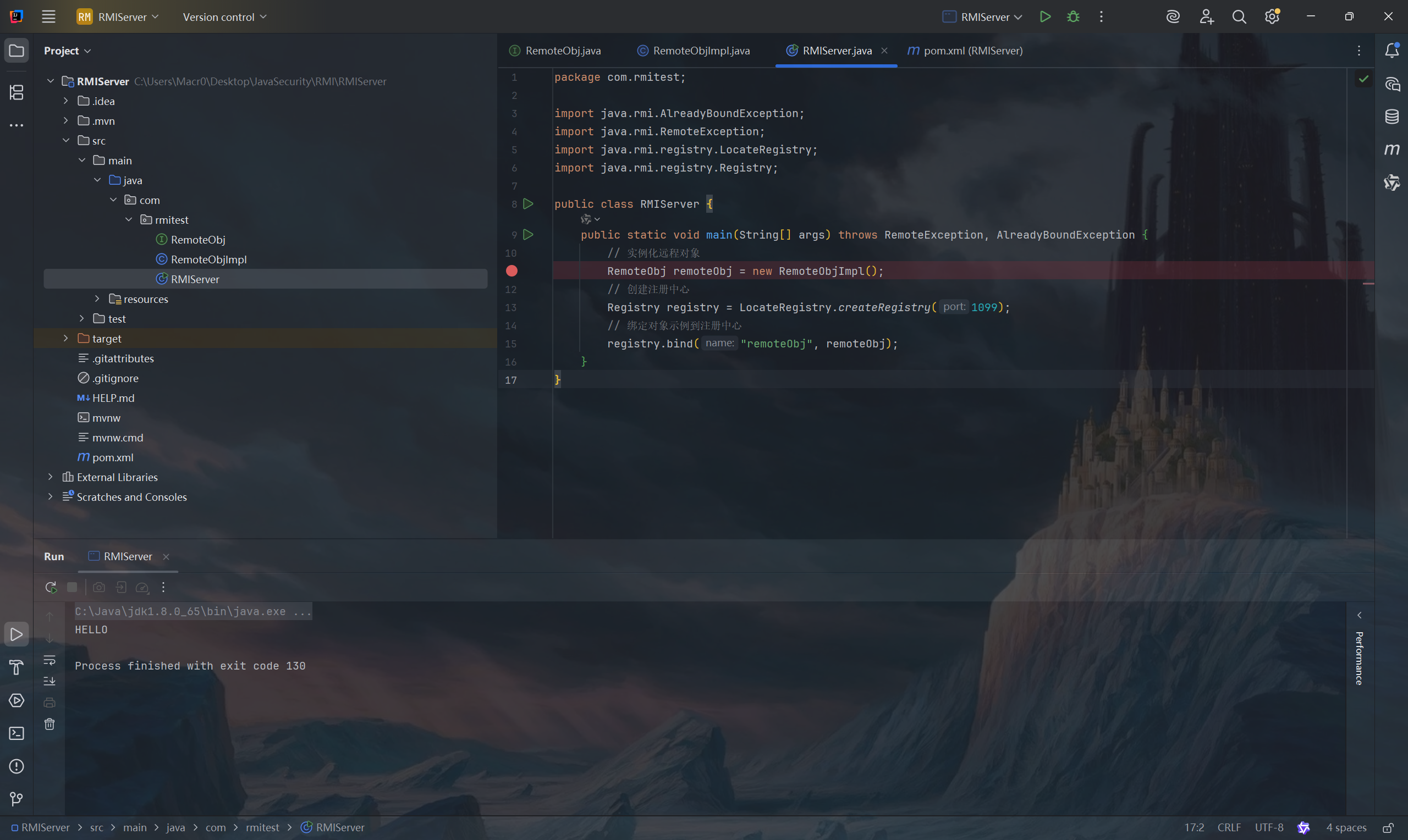This screenshot has height=840, width=1408.
Task: Click the 17:2 cursor position in the status bar
Action: click(1194, 827)
